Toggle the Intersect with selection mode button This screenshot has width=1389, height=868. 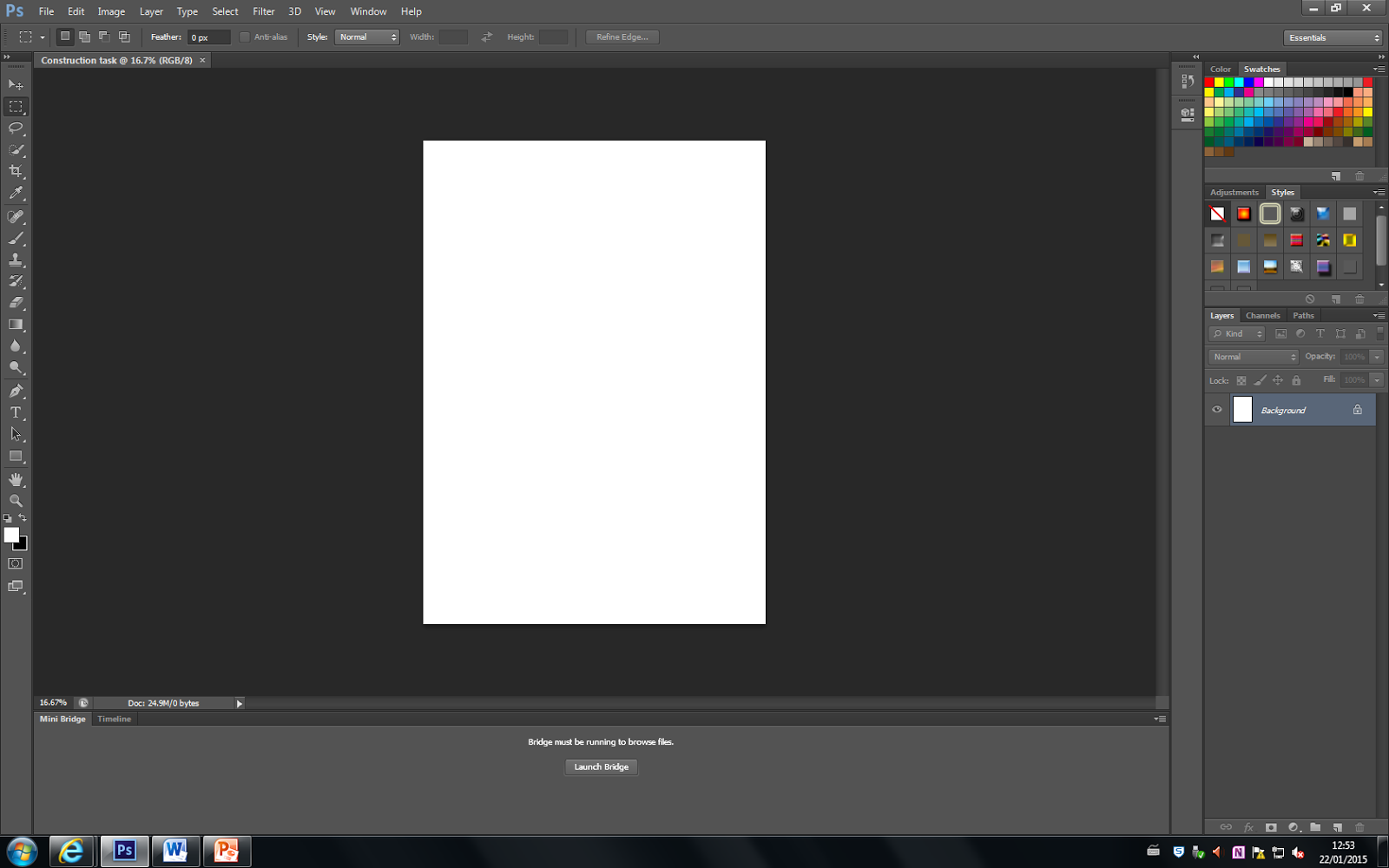coord(124,36)
